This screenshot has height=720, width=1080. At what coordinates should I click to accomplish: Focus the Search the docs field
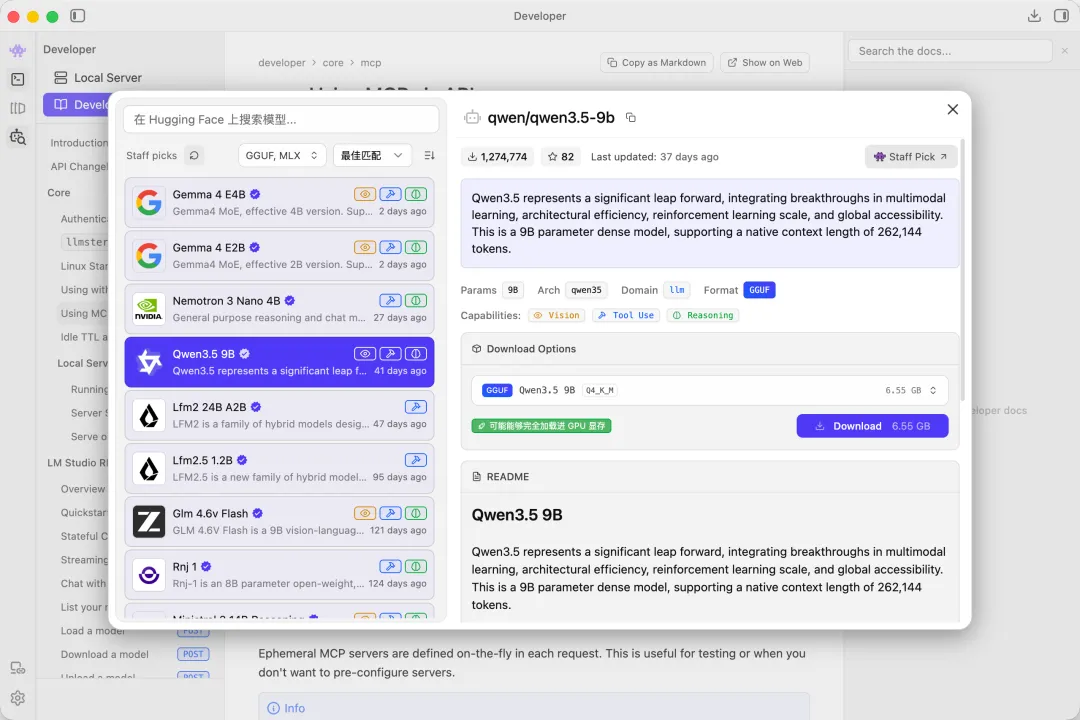point(951,51)
